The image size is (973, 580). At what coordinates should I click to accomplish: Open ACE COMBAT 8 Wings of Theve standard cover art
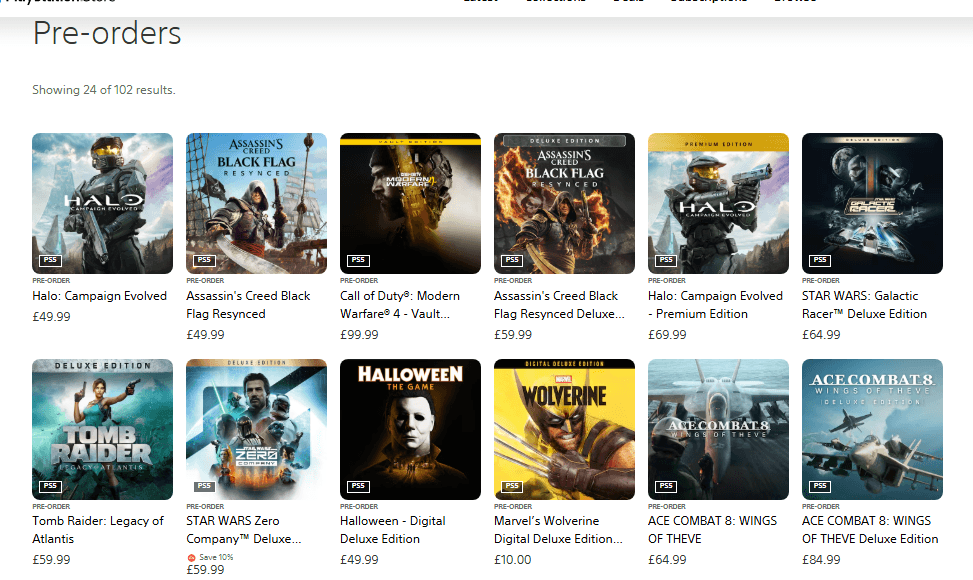pyautogui.click(x=718, y=429)
